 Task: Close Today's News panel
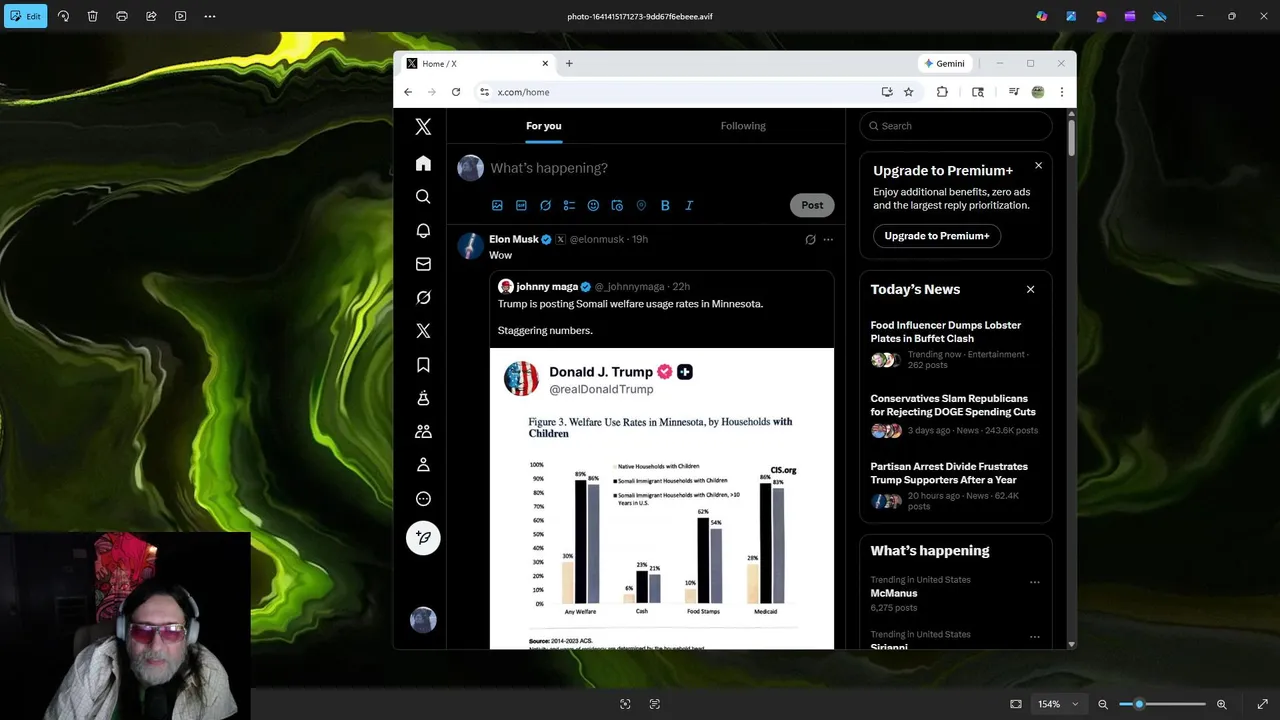(1030, 290)
